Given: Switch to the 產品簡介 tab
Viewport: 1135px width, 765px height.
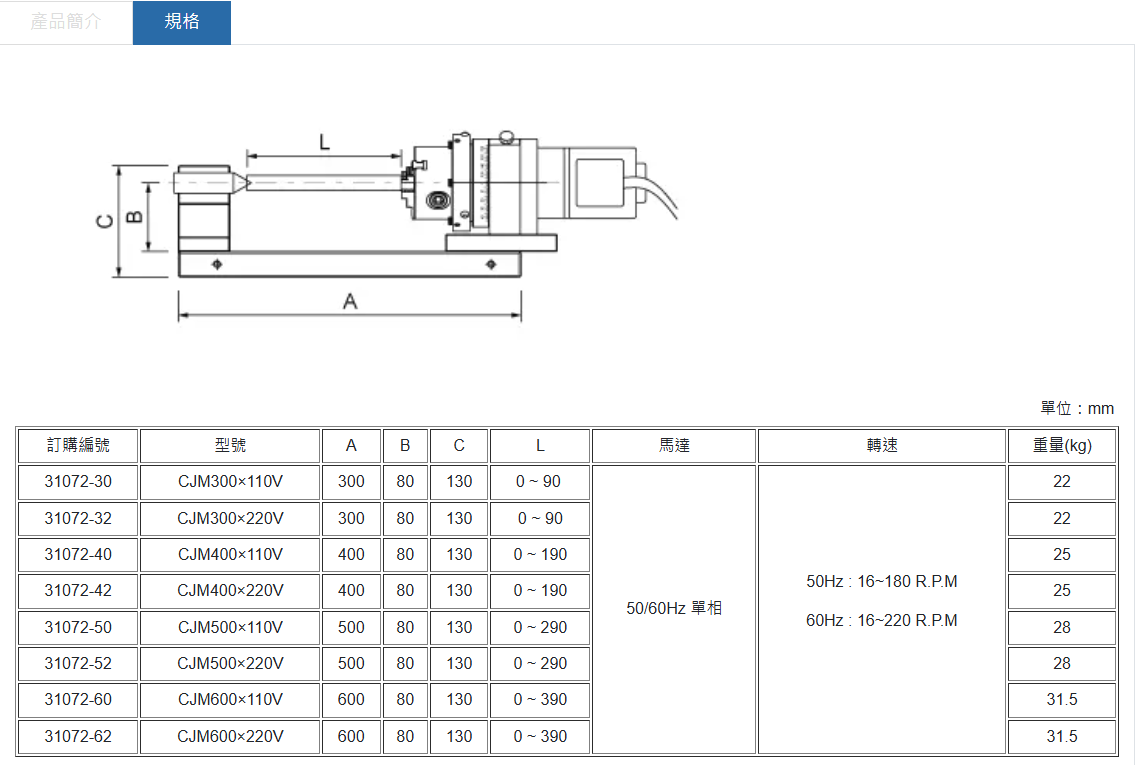Looking at the screenshot, I should coord(66,22).
